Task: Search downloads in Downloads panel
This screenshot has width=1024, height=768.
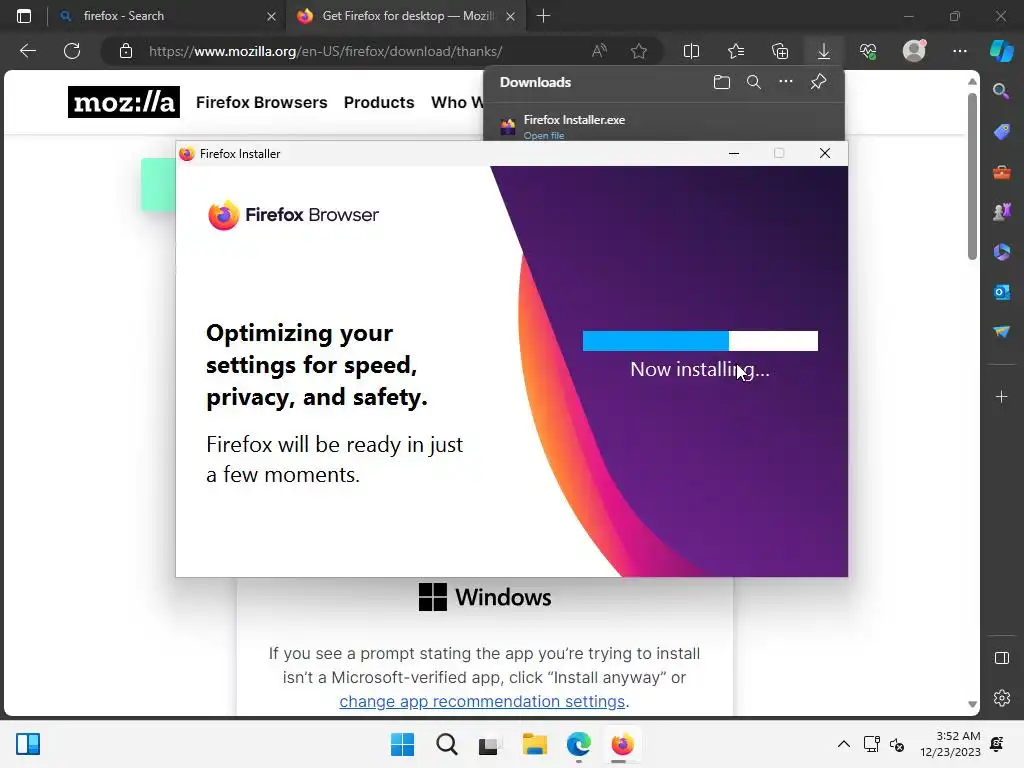Action: [x=754, y=82]
